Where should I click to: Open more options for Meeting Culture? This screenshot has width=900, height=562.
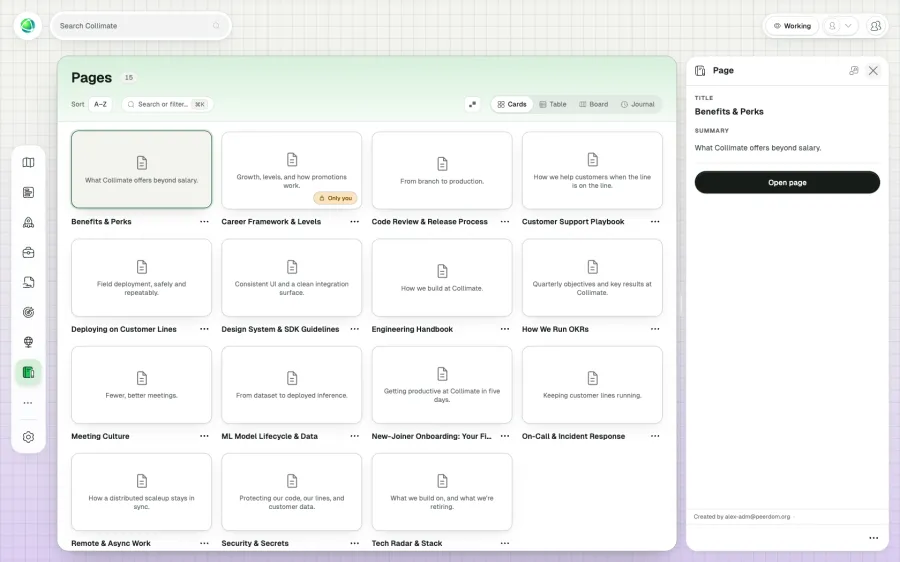click(x=204, y=436)
